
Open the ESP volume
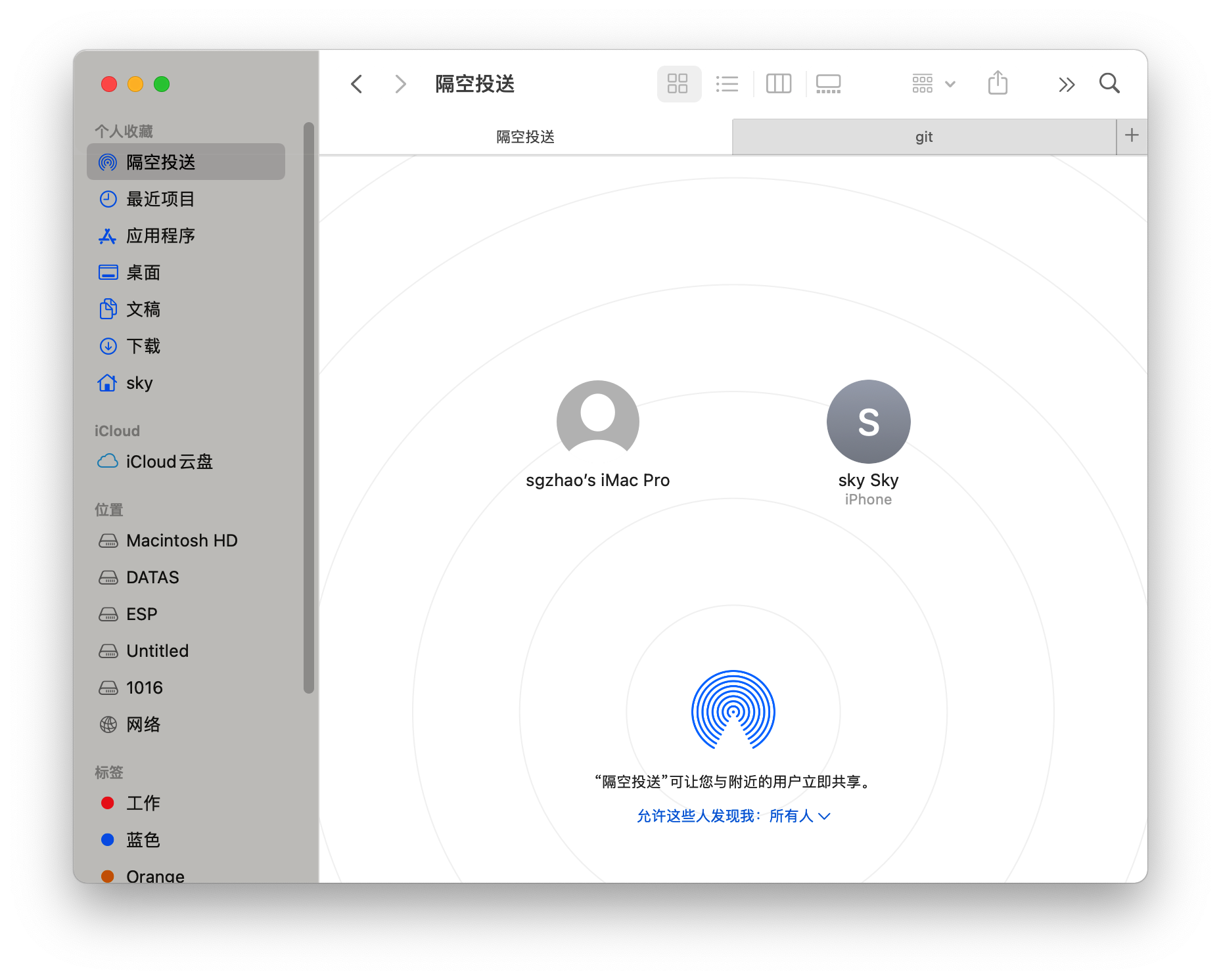pos(186,613)
